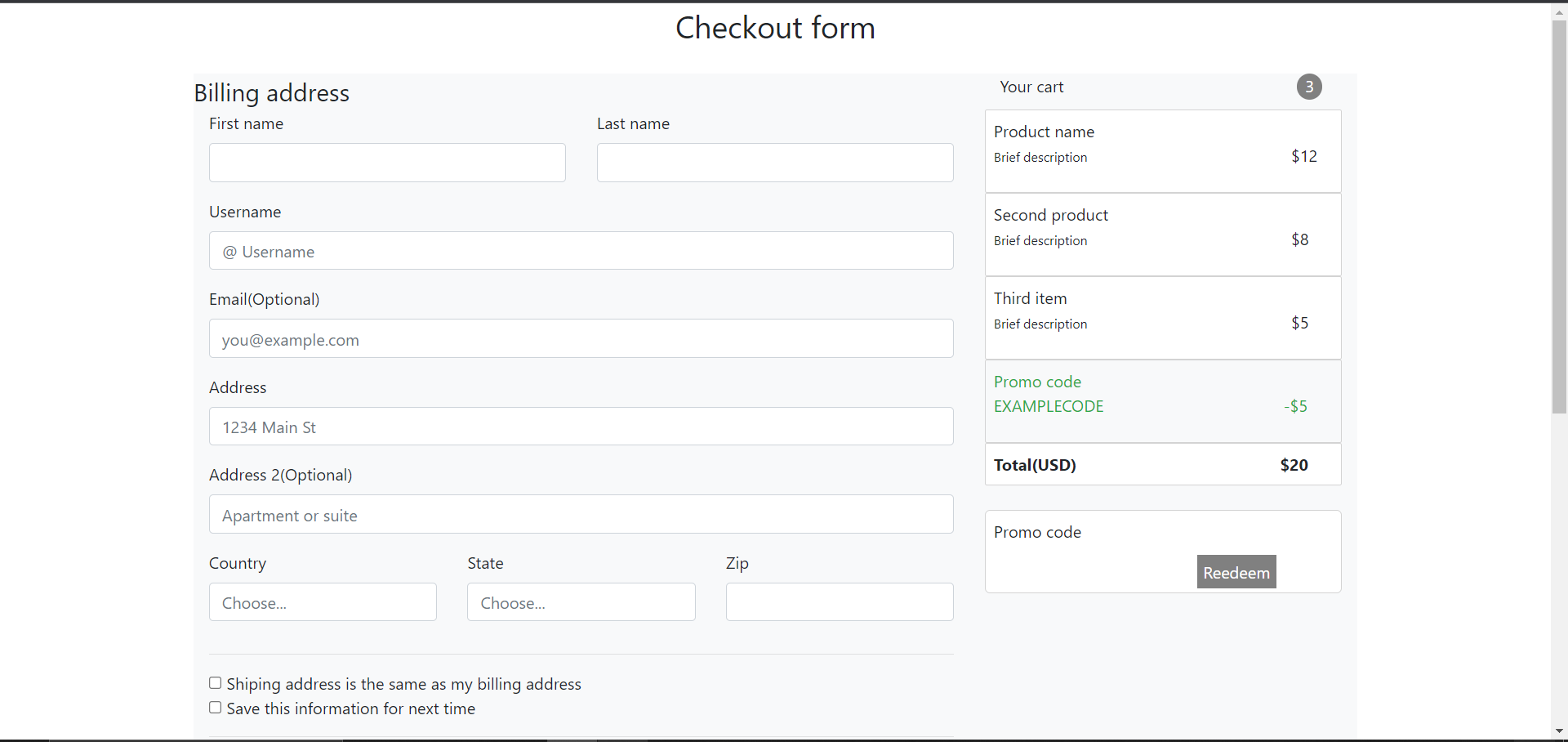
Task: Check Save this information for next time
Action: 216,708
